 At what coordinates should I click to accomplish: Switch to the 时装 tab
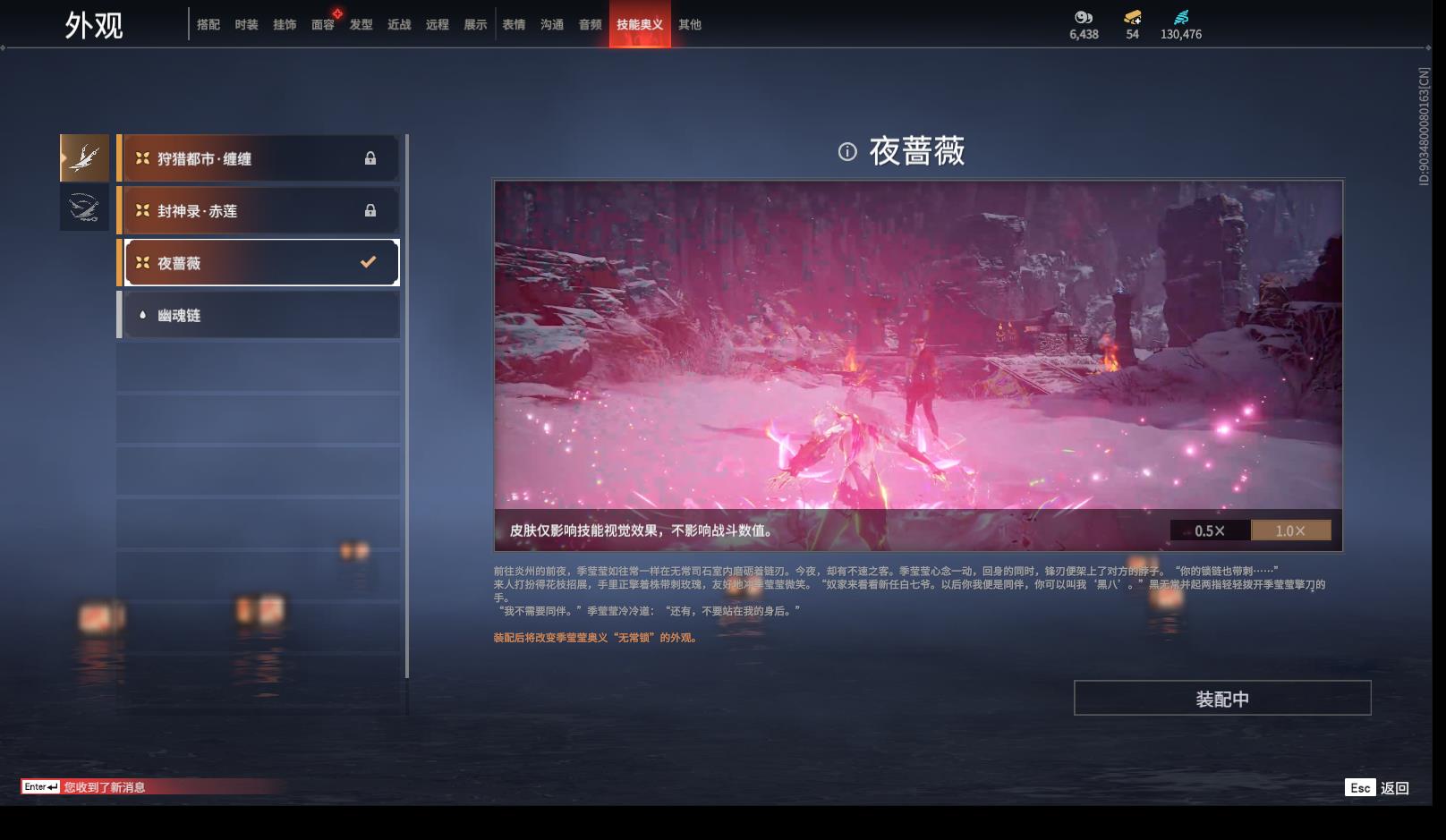246,24
